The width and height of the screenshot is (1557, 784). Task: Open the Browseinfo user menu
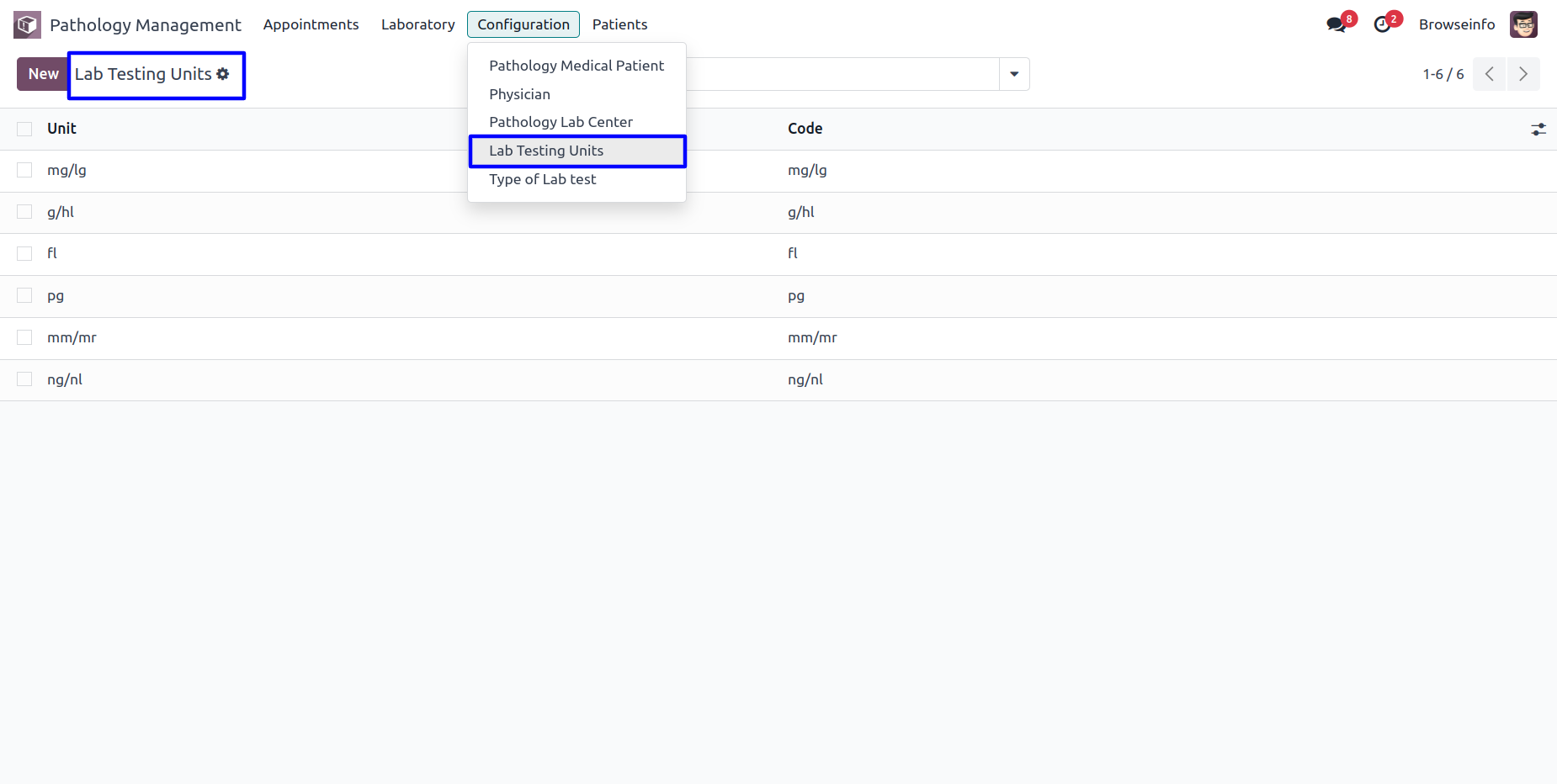point(1457,24)
